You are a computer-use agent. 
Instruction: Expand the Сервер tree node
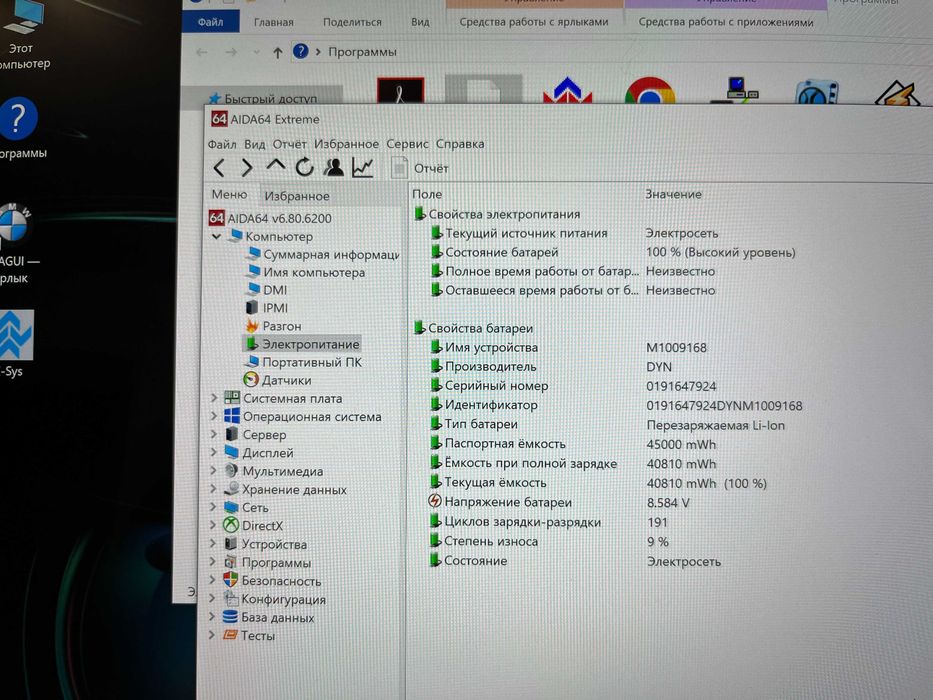[x=214, y=435]
